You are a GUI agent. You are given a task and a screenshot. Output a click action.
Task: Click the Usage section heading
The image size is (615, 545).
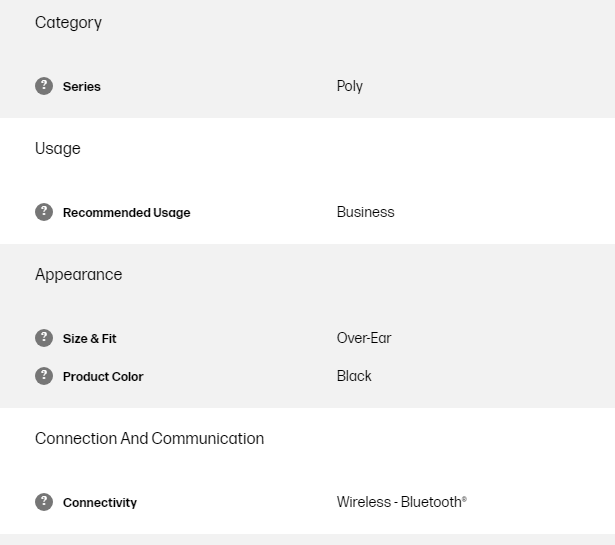tap(58, 149)
